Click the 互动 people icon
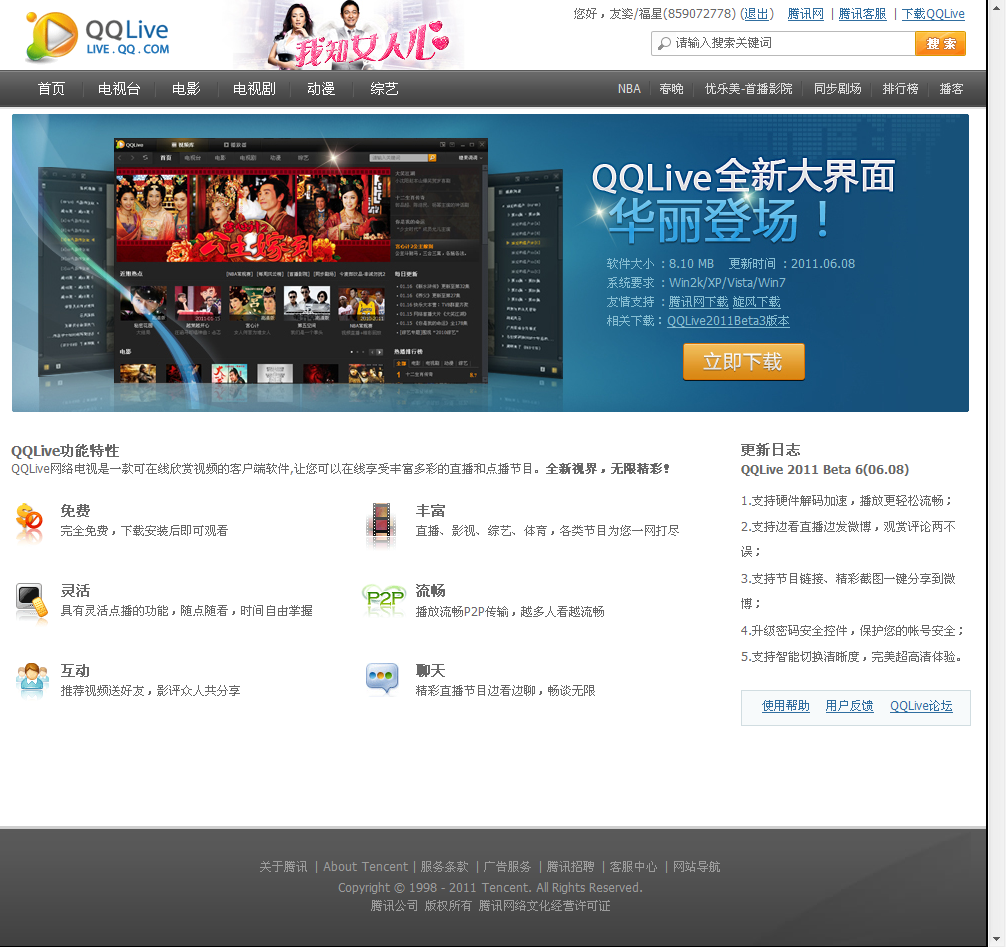1007x947 pixels. (x=32, y=681)
